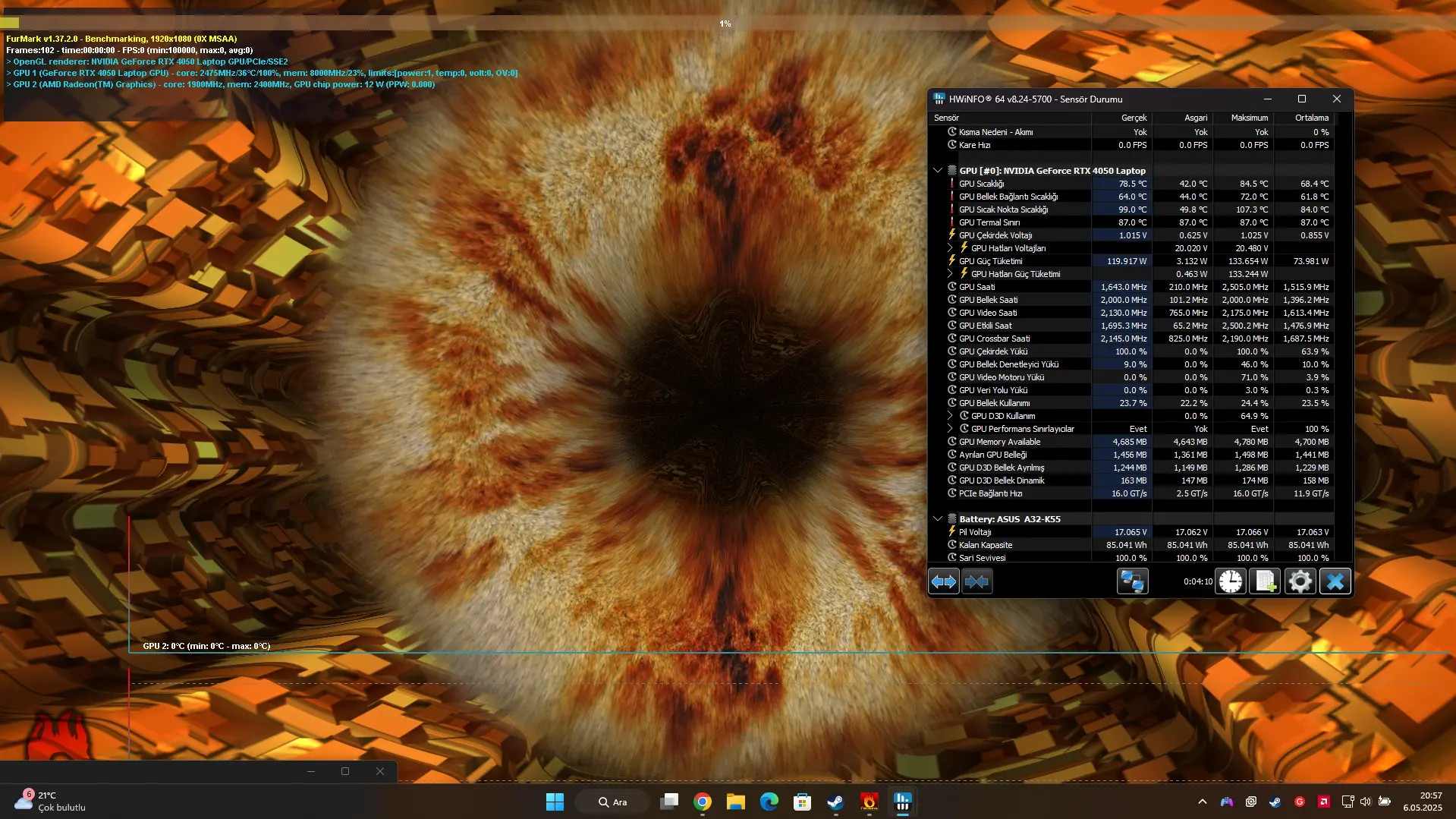Select the GPU Çekirdek Yükü row

click(x=1131, y=351)
